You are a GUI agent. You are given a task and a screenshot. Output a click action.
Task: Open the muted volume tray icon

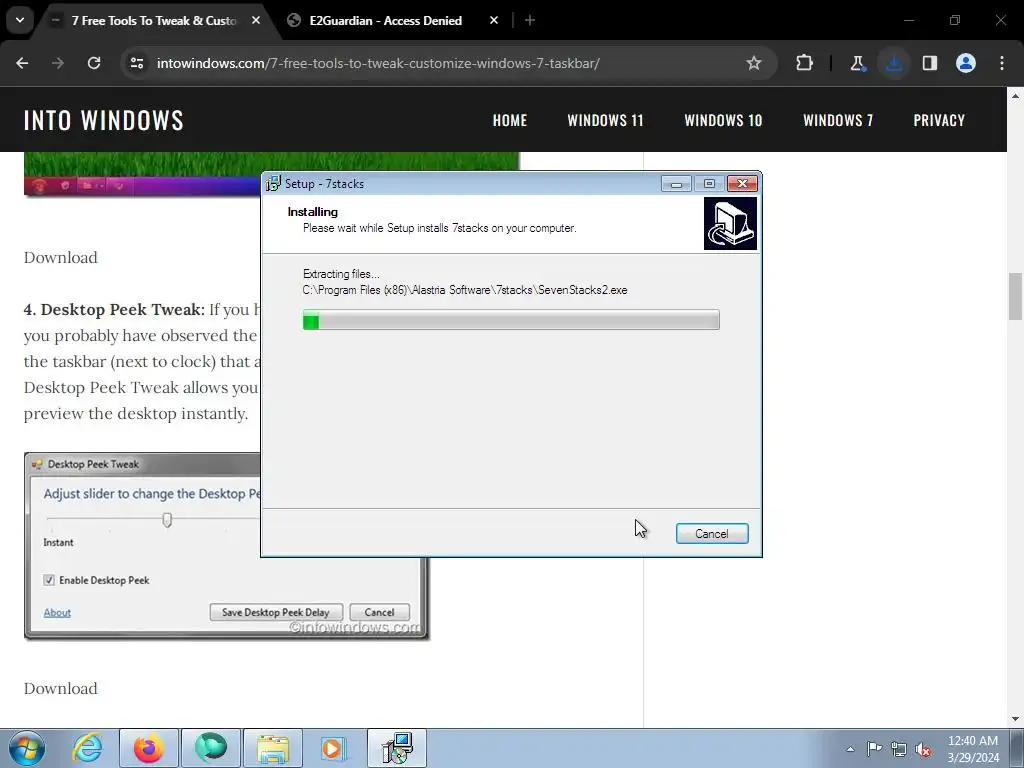923,749
